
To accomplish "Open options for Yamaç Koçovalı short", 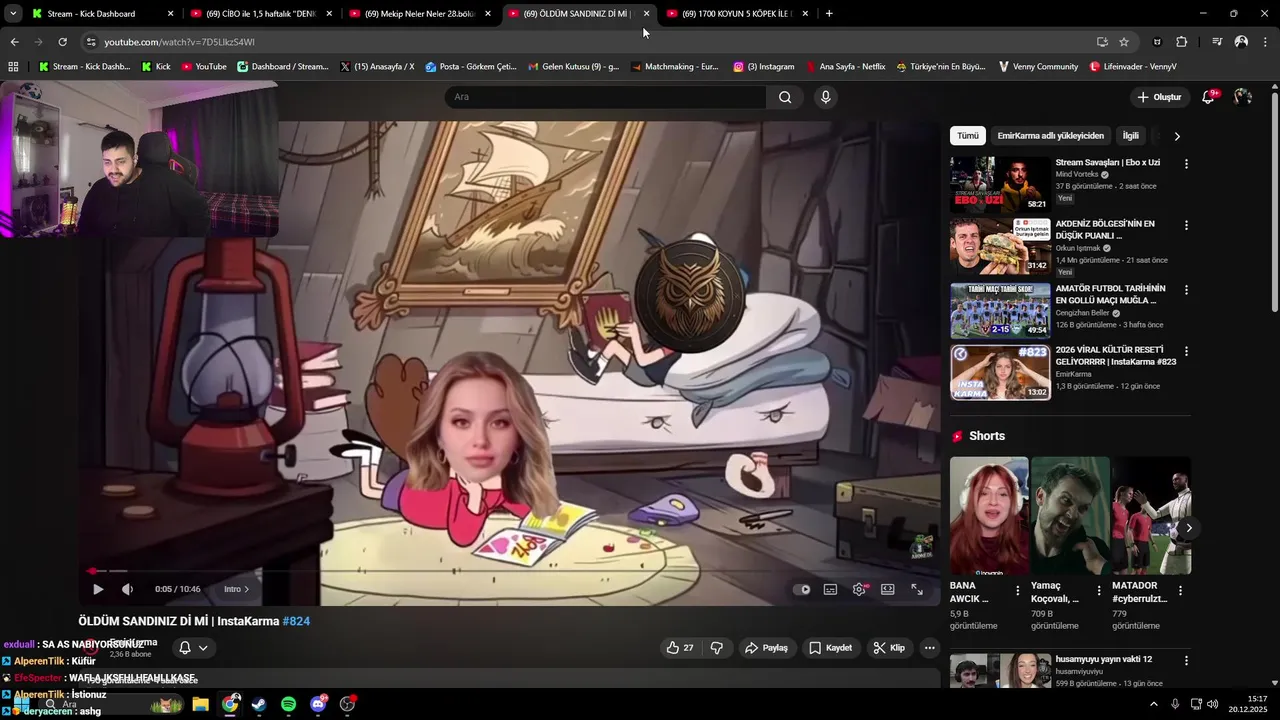I will point(1099,591).
